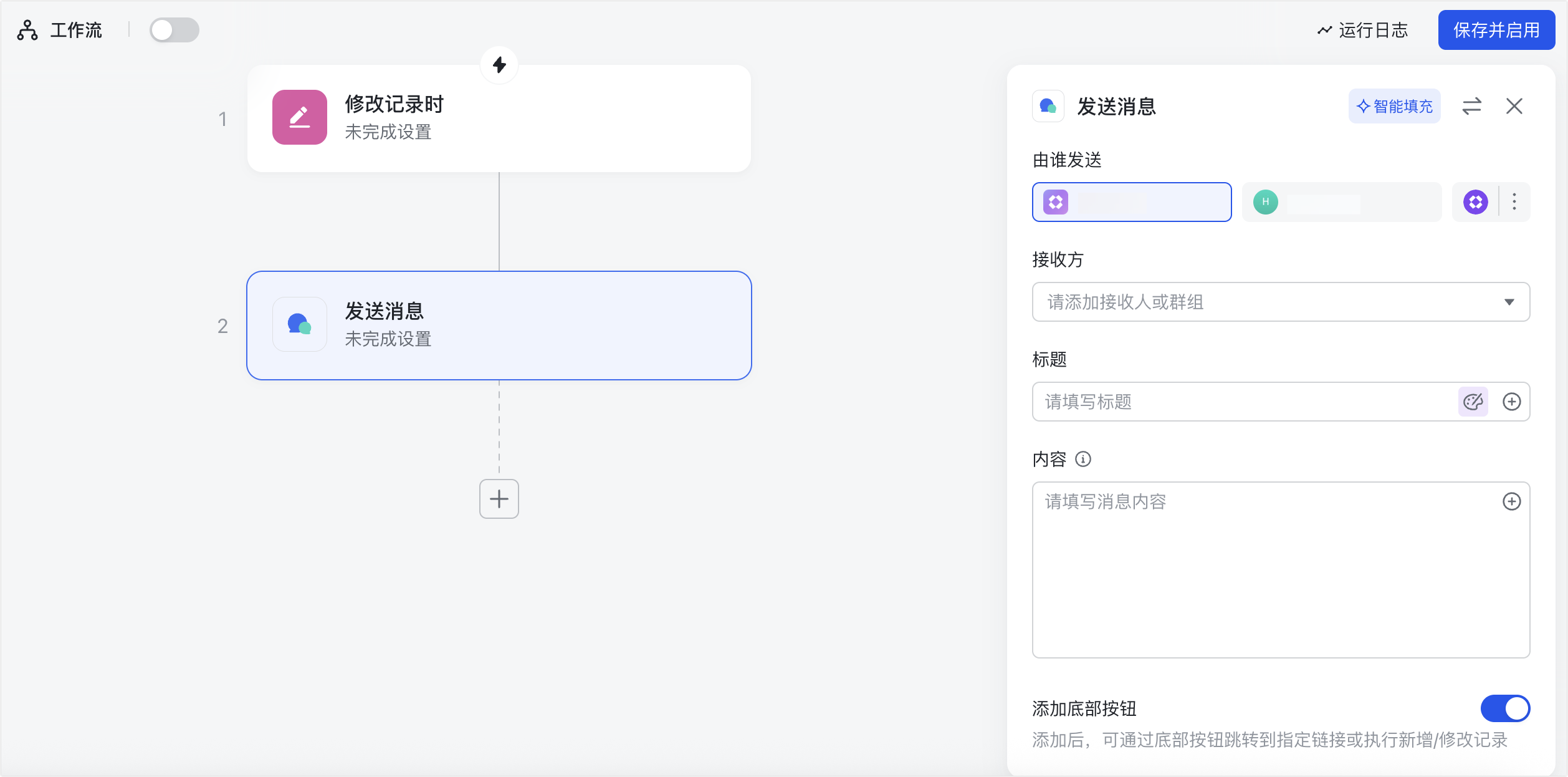The image size is (1568, 777).
Task: Select the purple bot sender option
Action: coord(1132,202)
